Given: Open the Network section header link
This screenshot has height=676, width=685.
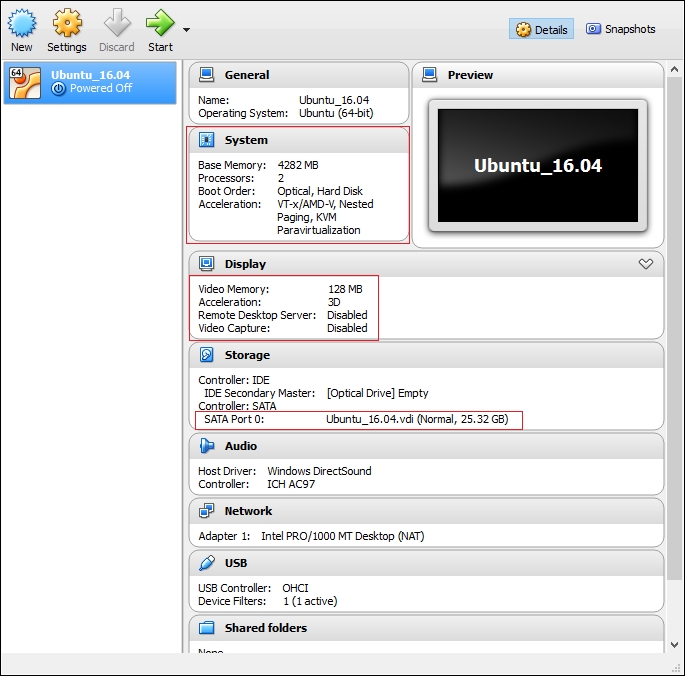Looking at the screenshot, I should (x=248, y=511).
